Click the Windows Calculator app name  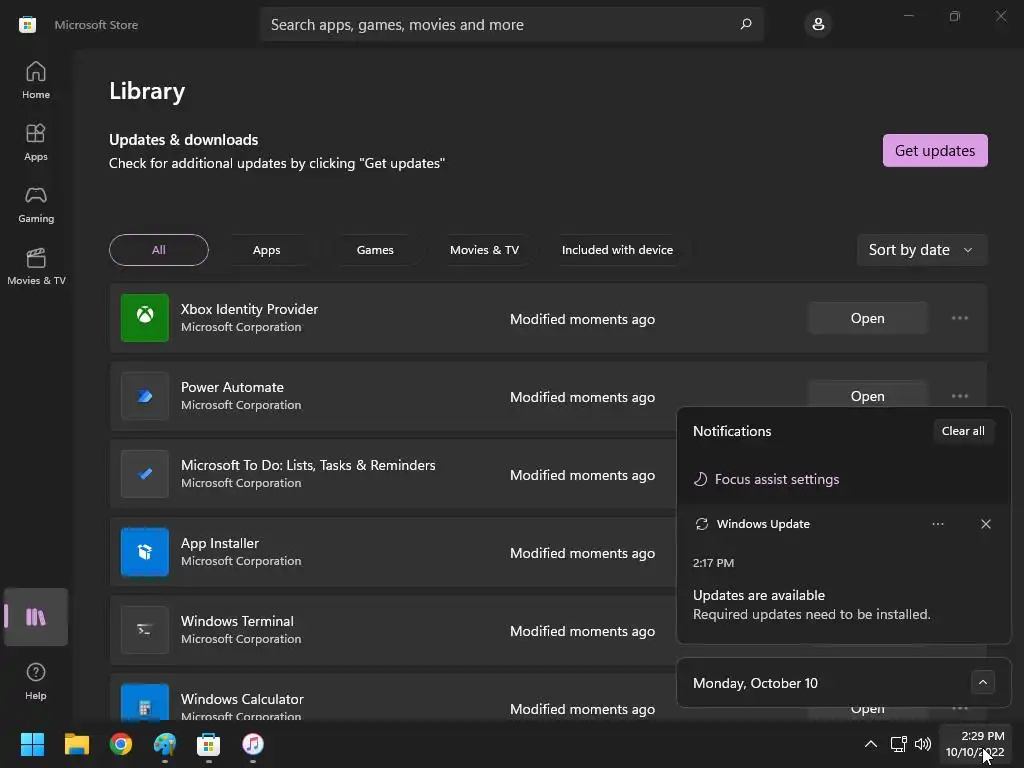(x=242, y=699)
